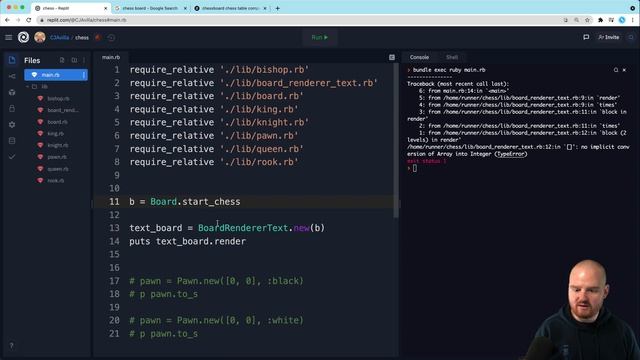Screen dimensions: 640x360
Task: Open the Database sidebar icon
Action: coord(12,141)
